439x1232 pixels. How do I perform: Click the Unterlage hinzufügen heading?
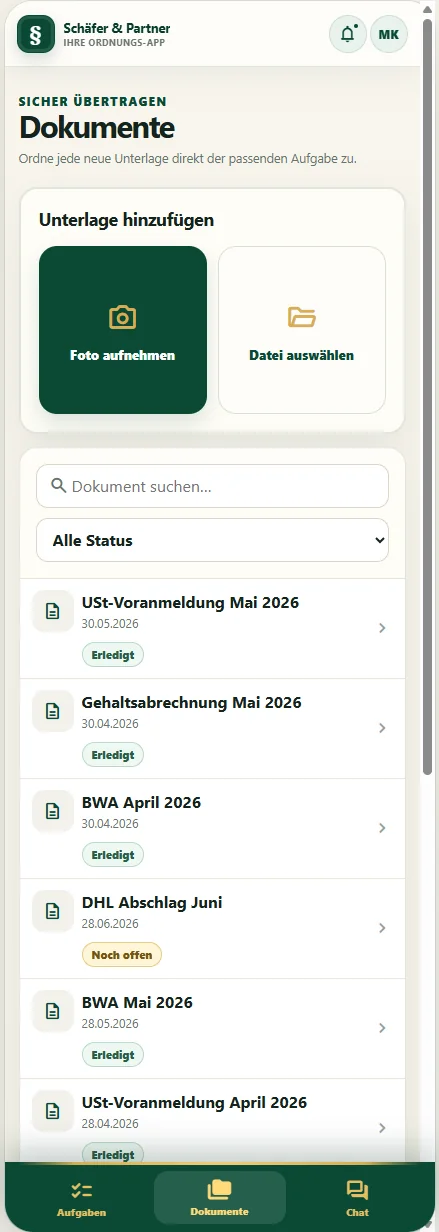(x=127, y=220)
